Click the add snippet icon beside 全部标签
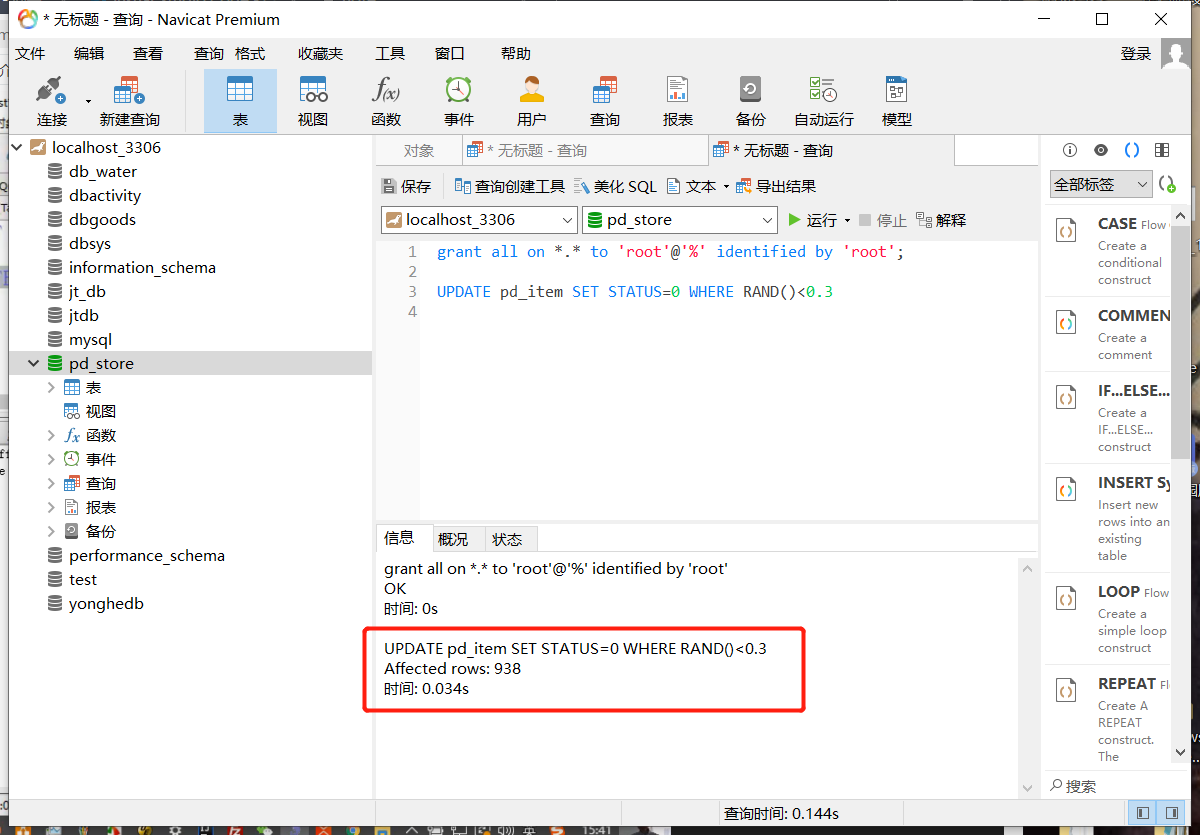The image size is (1200, 835). coord(1167,184)
